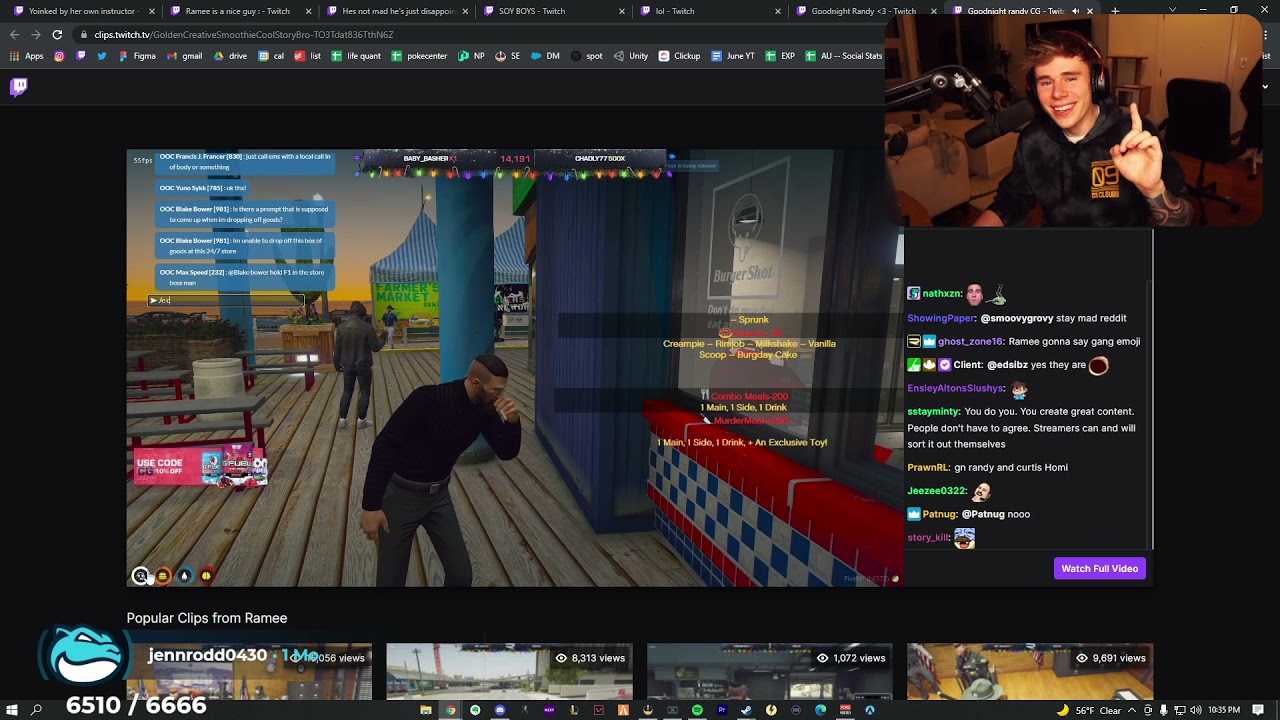The height and width of the screenshot is (720, 1280).
Task: Open the Instagram bookmark icon
Action: click(59, 56)
